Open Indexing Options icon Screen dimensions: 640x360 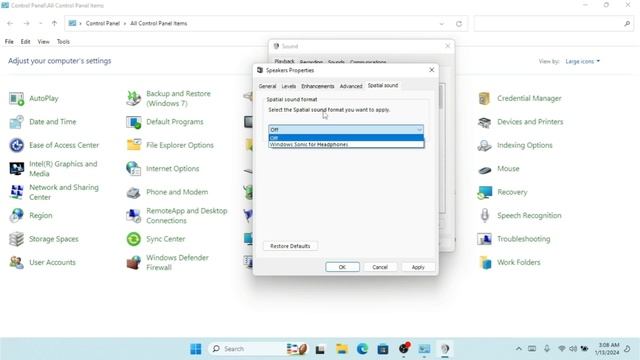[484, 145]
